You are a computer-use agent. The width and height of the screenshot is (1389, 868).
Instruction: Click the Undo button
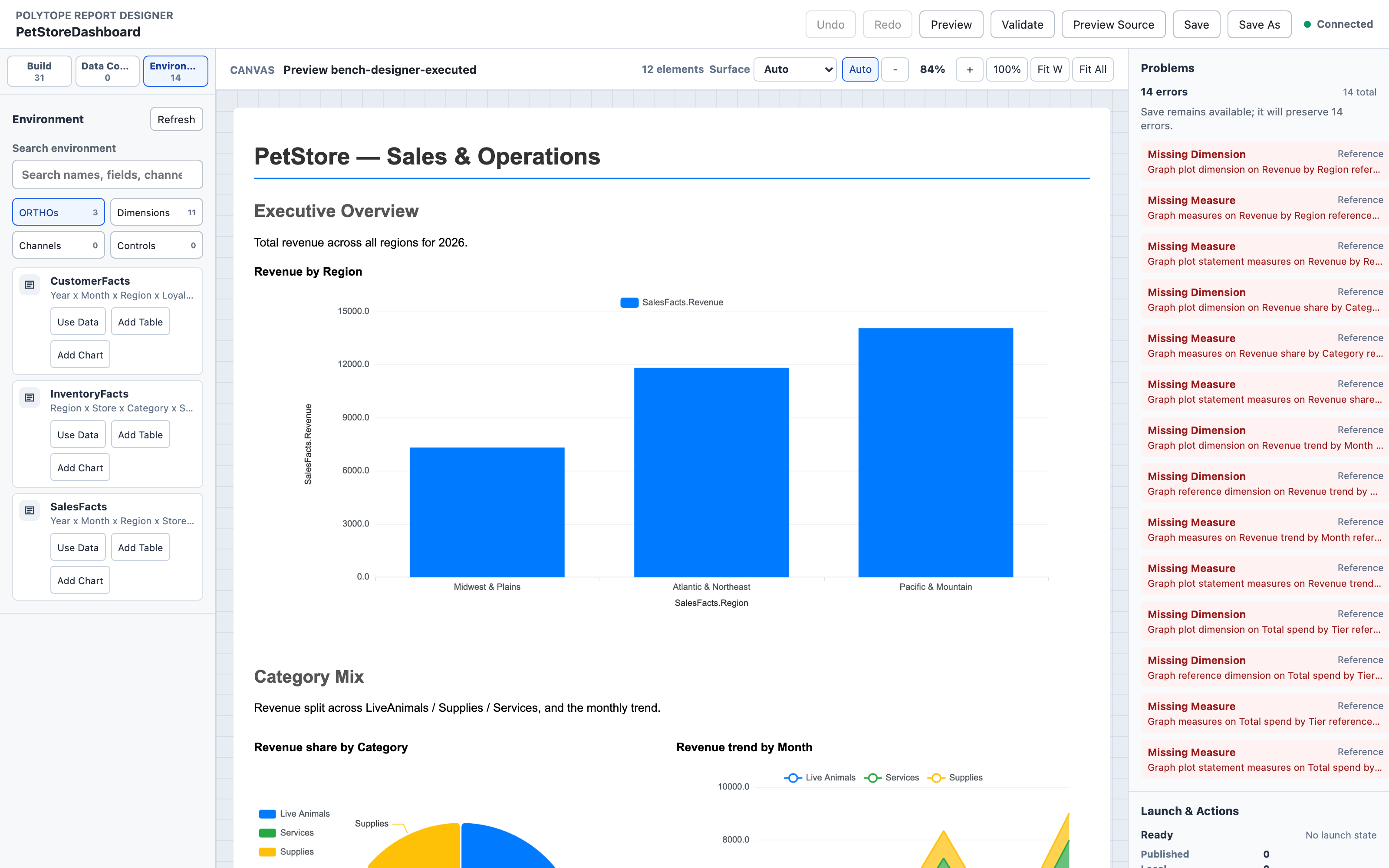click(830, 25)
